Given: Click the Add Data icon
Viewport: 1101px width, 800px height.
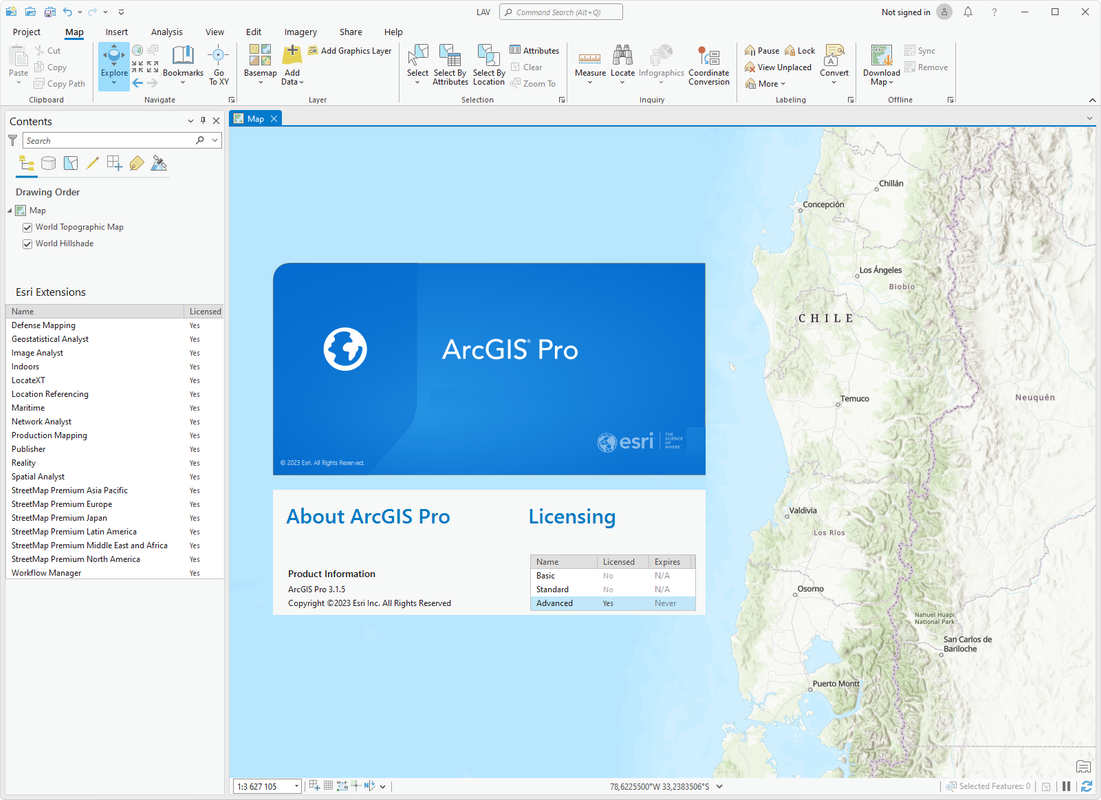Looking at the screenshot, I should coord(292,55).
